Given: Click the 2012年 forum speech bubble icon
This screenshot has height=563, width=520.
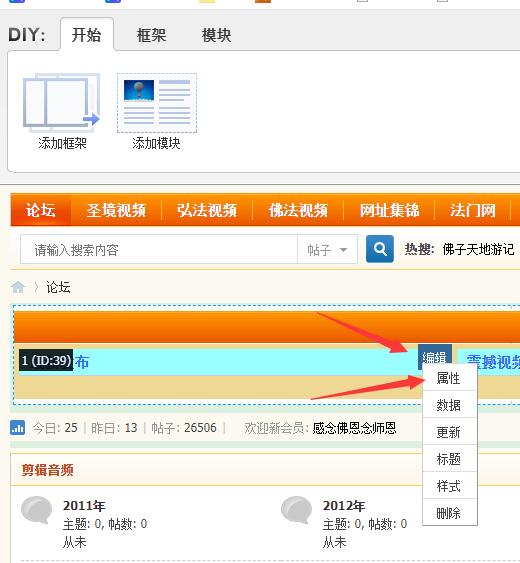Looking at the screenshot, I should tap(297, 510).
